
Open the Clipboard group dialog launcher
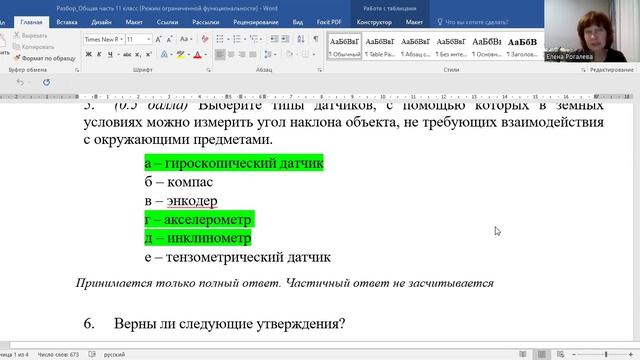pos(77,70)
